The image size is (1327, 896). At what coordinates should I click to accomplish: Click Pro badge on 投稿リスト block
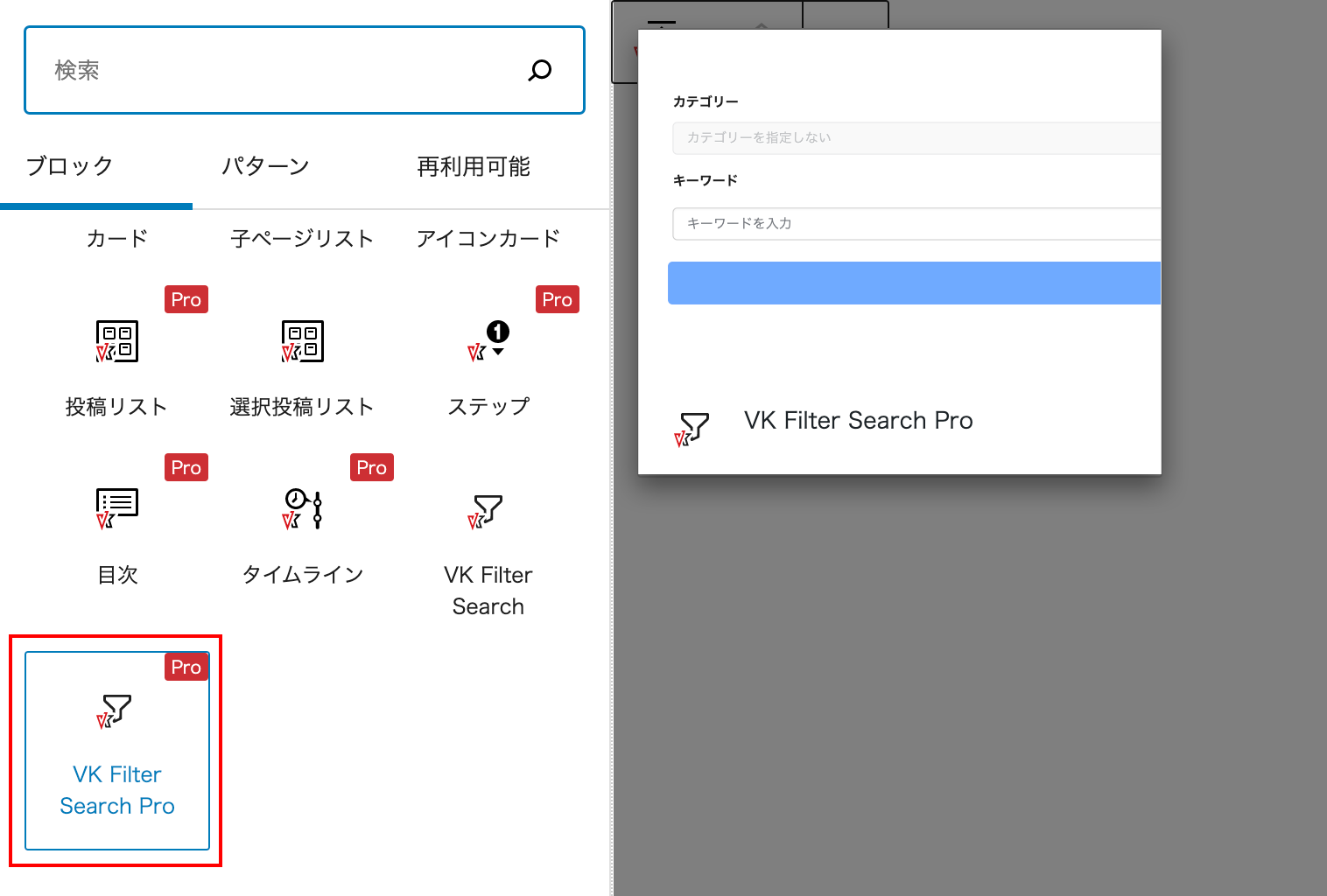coord(186,299)
